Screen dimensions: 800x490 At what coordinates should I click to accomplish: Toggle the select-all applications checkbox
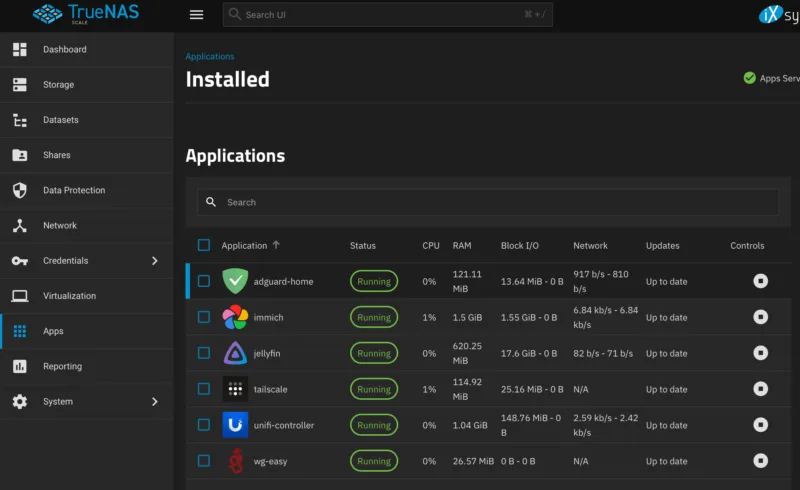tap(204, 246)
